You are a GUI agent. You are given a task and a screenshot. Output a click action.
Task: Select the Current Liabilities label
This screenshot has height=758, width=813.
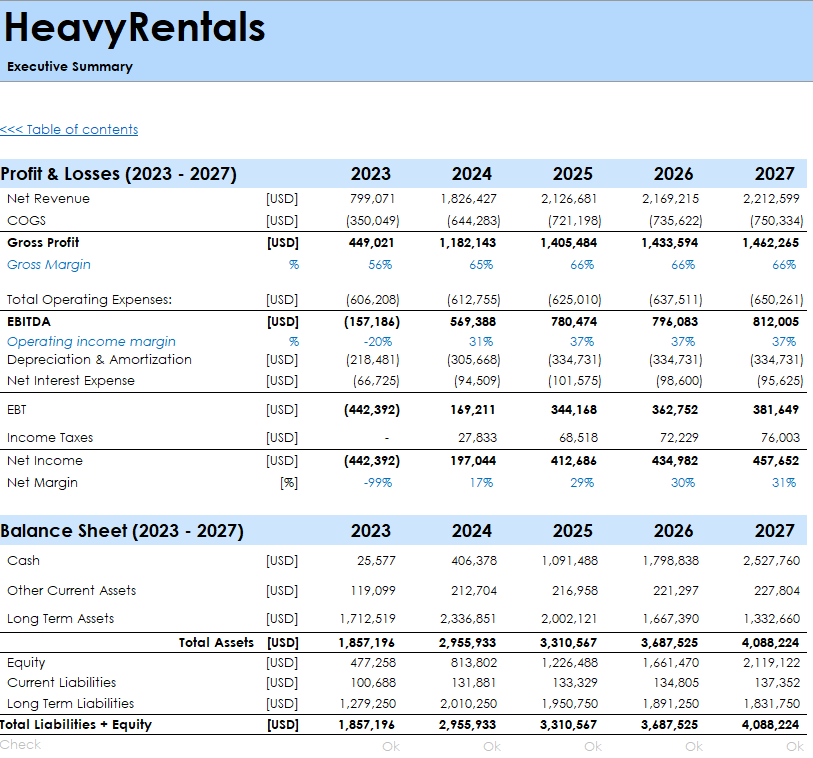click(x=62, y=682)
